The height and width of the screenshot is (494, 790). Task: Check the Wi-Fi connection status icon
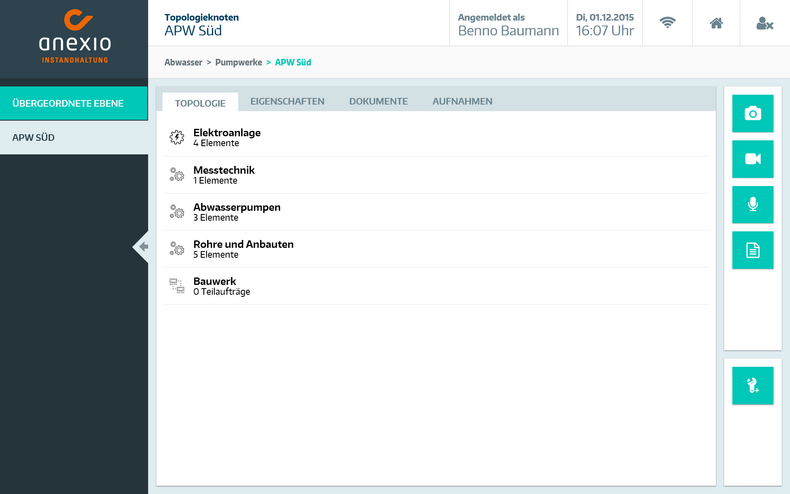click(x=667, y=23)
